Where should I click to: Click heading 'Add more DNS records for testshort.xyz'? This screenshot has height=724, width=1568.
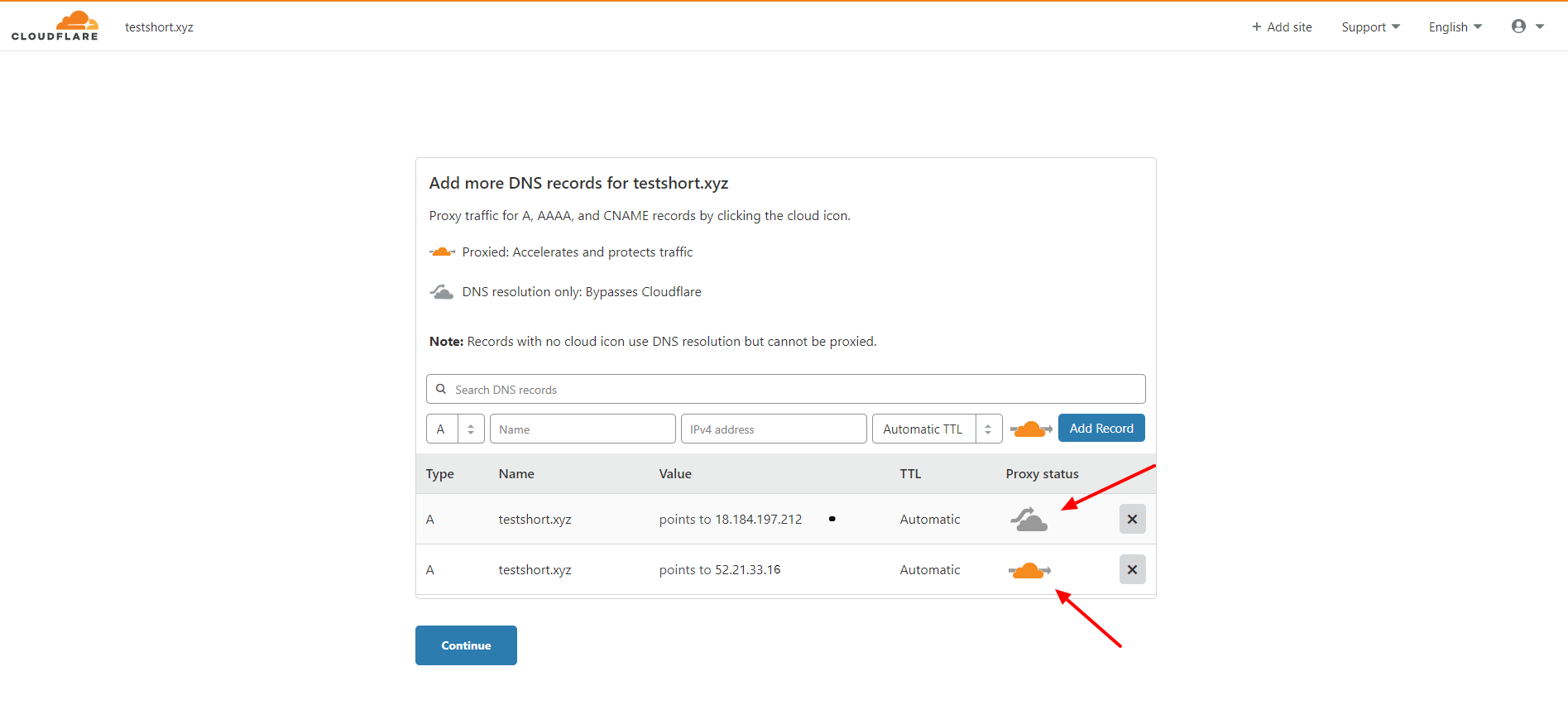tap(578, 183)
